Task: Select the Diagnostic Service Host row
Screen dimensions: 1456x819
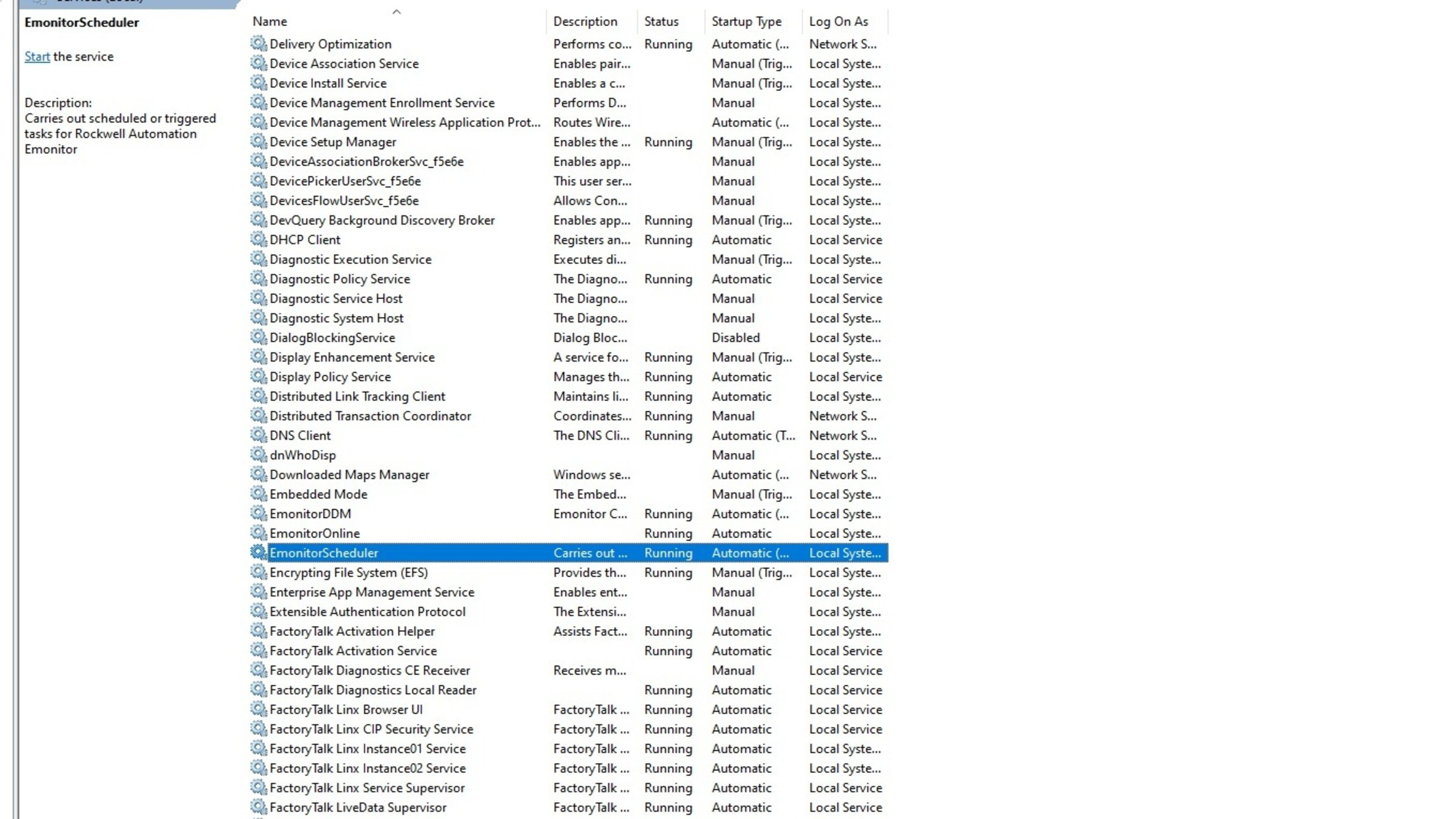Action: pos(568,298)
